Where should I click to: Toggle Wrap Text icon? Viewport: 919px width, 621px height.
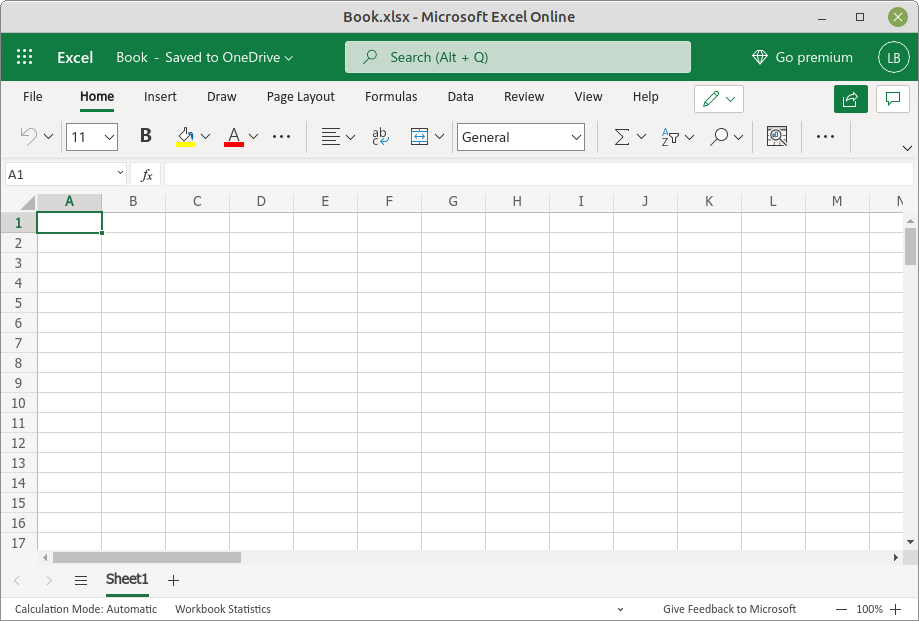coord(380,137)
